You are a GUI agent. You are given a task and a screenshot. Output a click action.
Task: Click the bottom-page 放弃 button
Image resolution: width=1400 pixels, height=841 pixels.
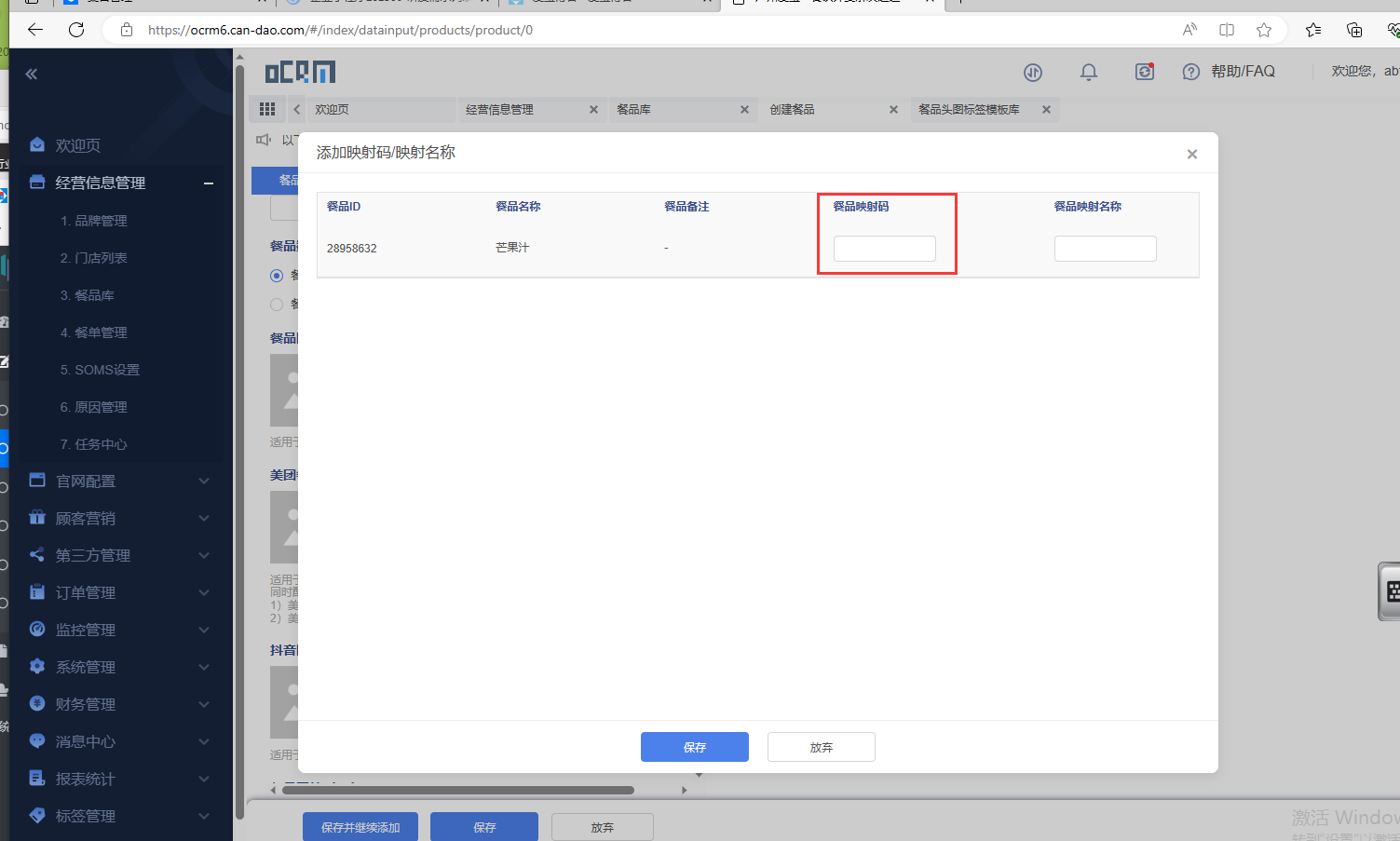pyautogui.click(x=603, y=827)
